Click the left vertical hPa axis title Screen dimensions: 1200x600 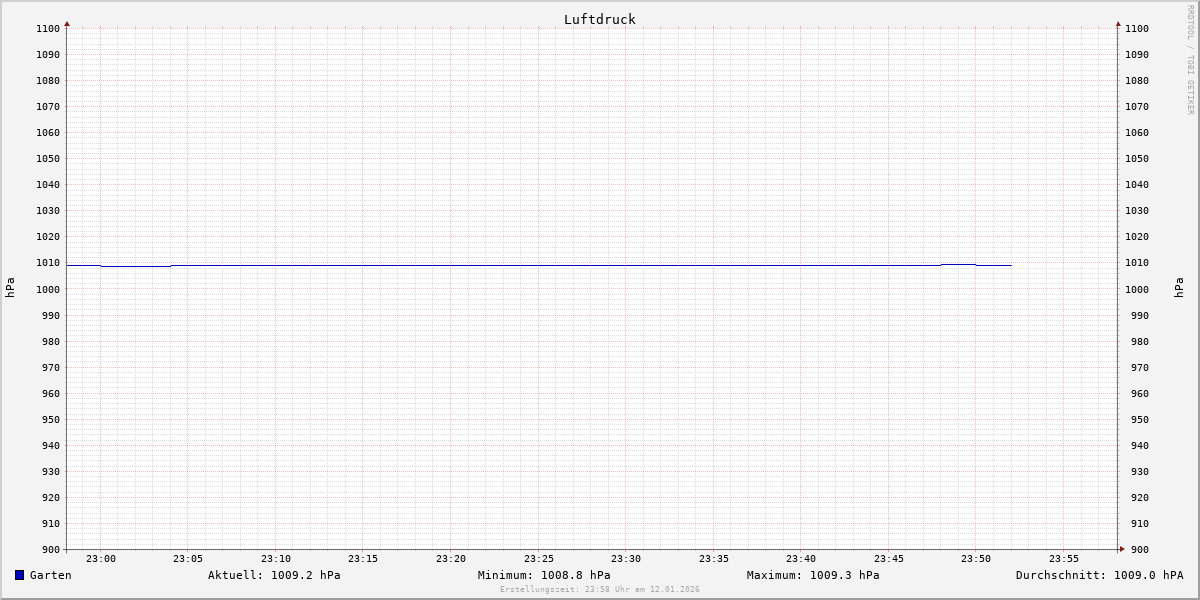[x=10, y=288]
